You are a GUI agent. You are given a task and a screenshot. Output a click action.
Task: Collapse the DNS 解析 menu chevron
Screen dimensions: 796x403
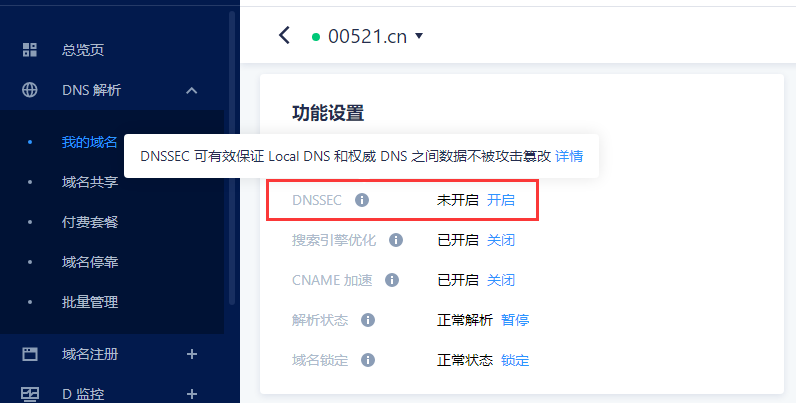pyautogui.click(x=191, y=91)
